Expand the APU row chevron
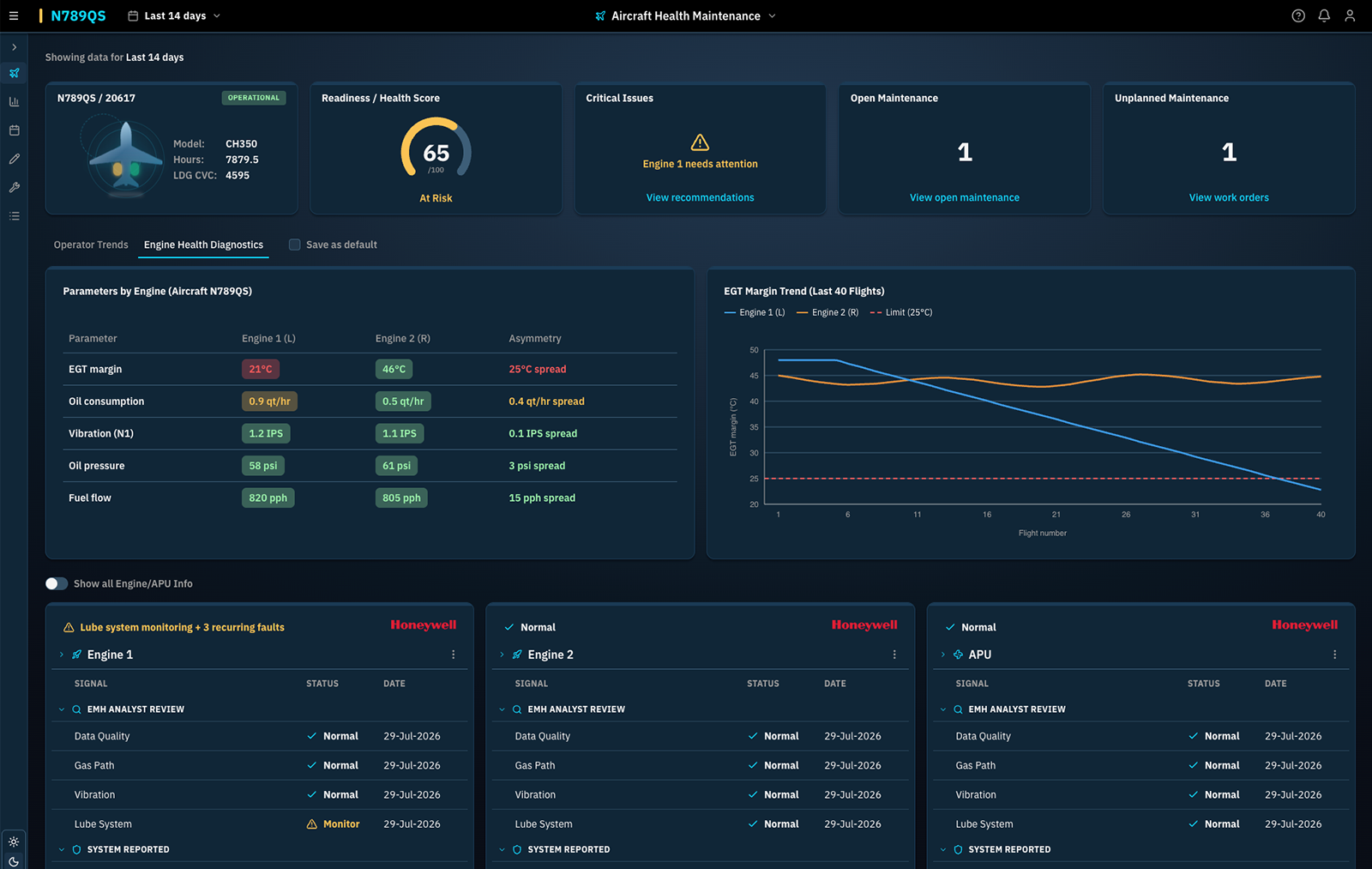Viewport: 1372px width, 869px height. [942, 655]
